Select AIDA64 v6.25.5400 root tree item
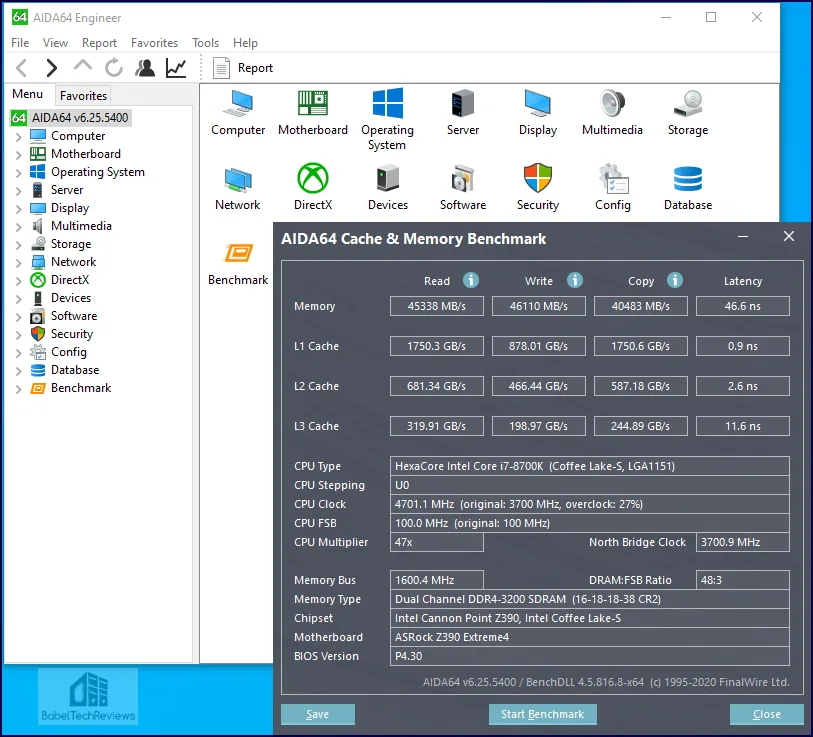 tap(71, 118)
